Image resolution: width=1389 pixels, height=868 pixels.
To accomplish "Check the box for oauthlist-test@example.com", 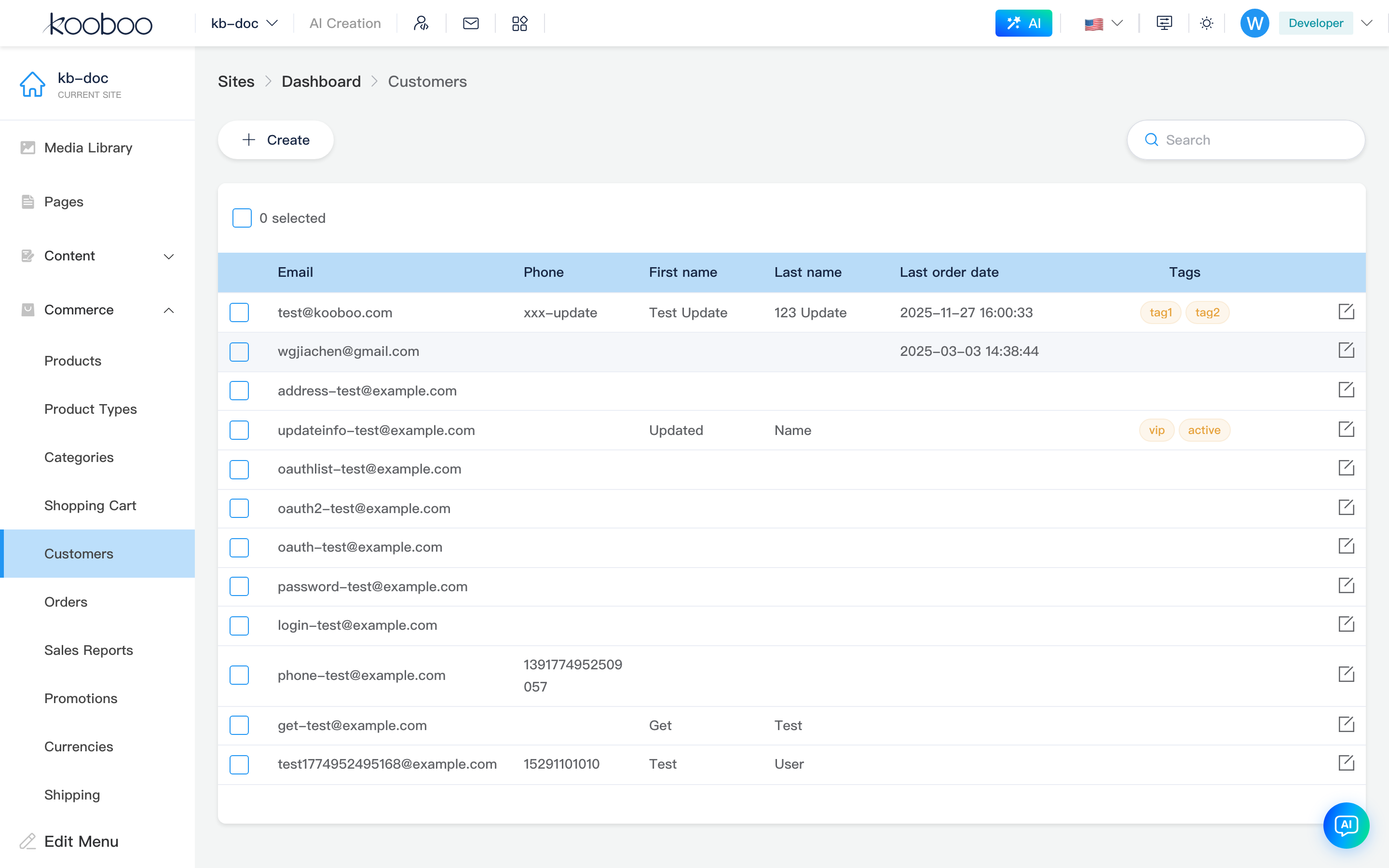I will (x=239, y=469).
